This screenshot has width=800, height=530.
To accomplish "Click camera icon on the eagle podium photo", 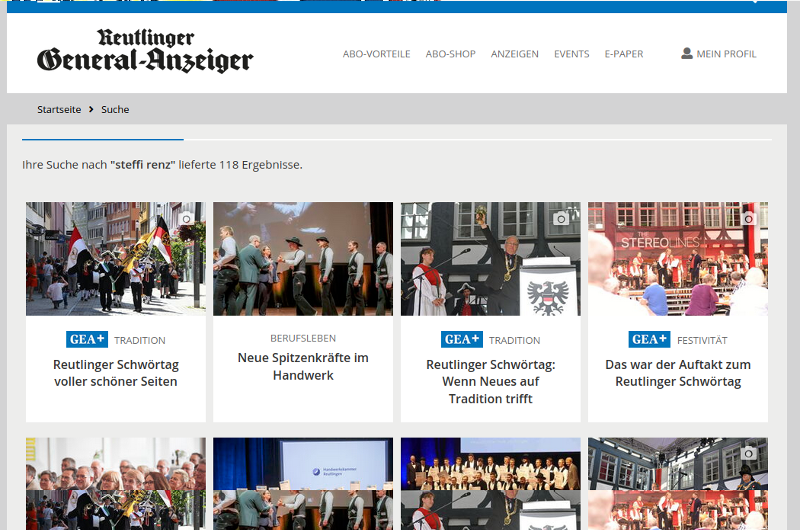I will pyautogui.click(x=561, y=218).
